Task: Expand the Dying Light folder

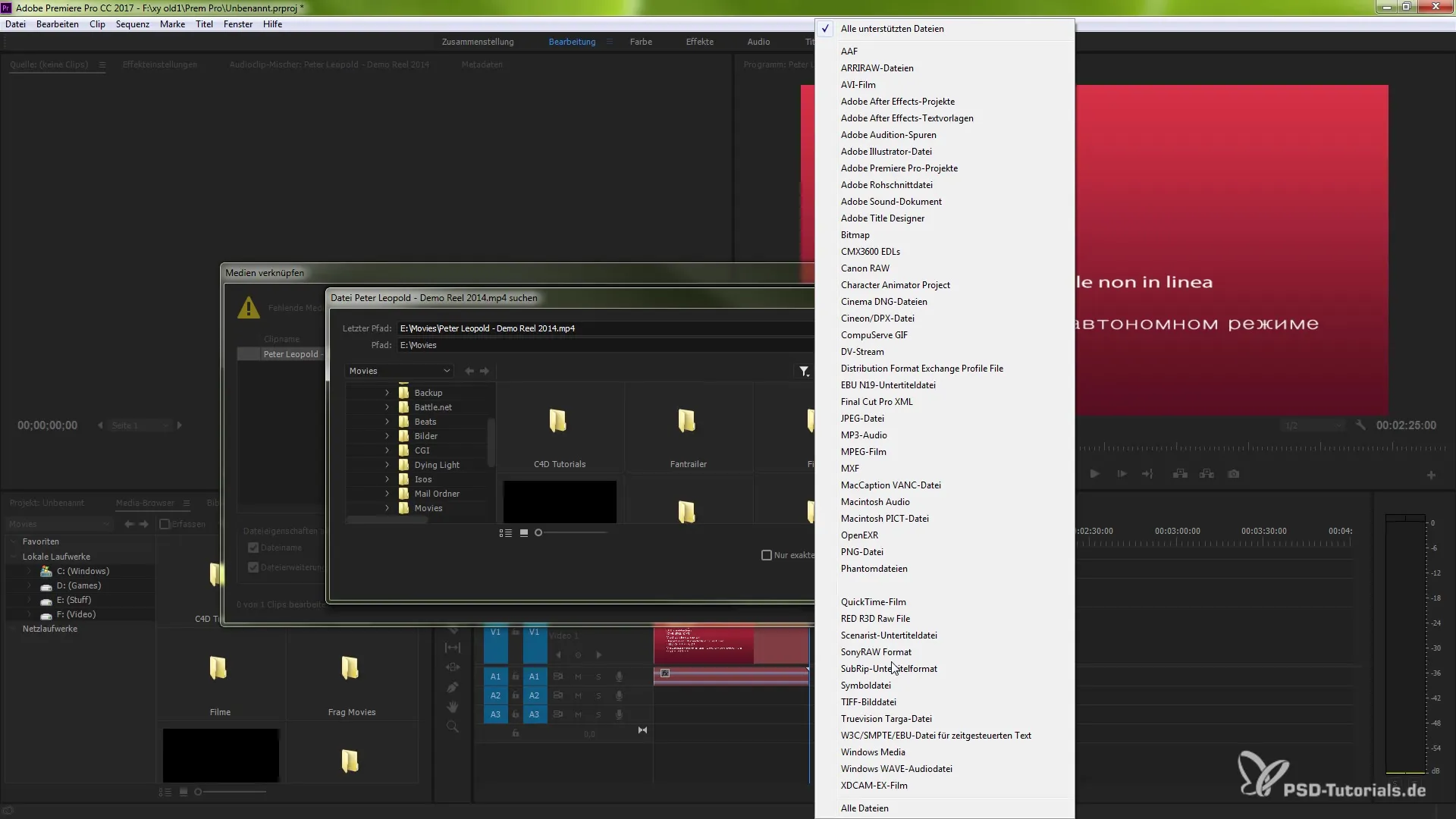Action: 387,466
